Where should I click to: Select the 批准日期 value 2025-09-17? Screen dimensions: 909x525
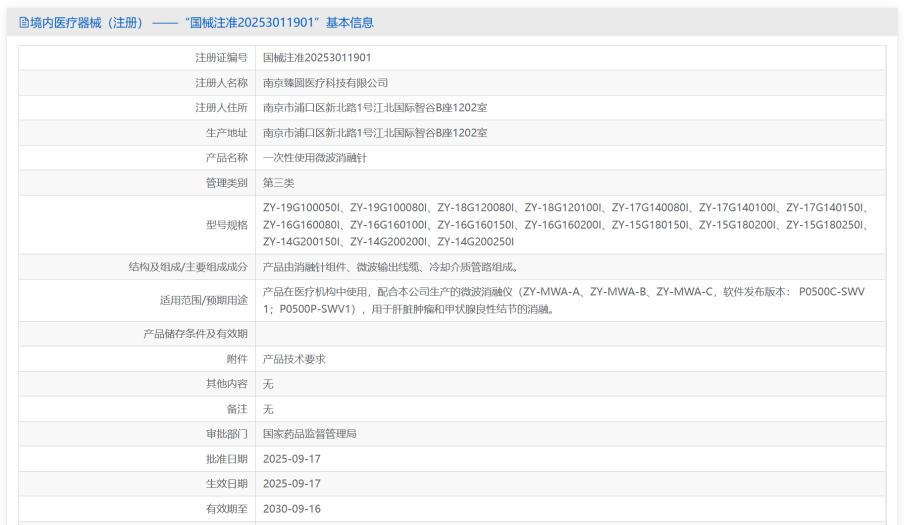pos(292,459)
